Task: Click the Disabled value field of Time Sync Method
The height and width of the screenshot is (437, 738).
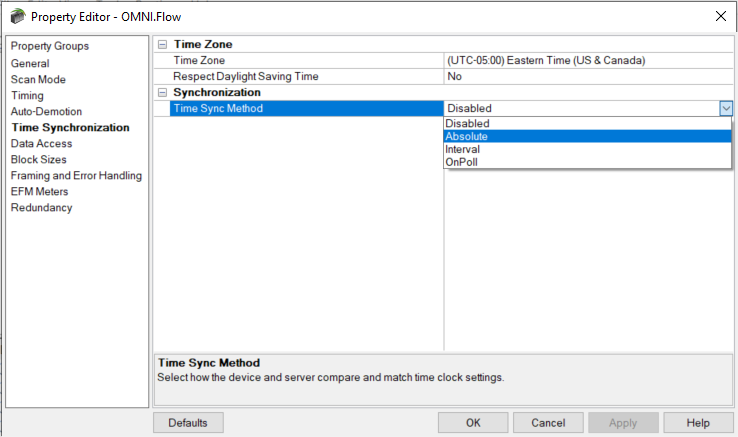Action: (x=582, y=108)
